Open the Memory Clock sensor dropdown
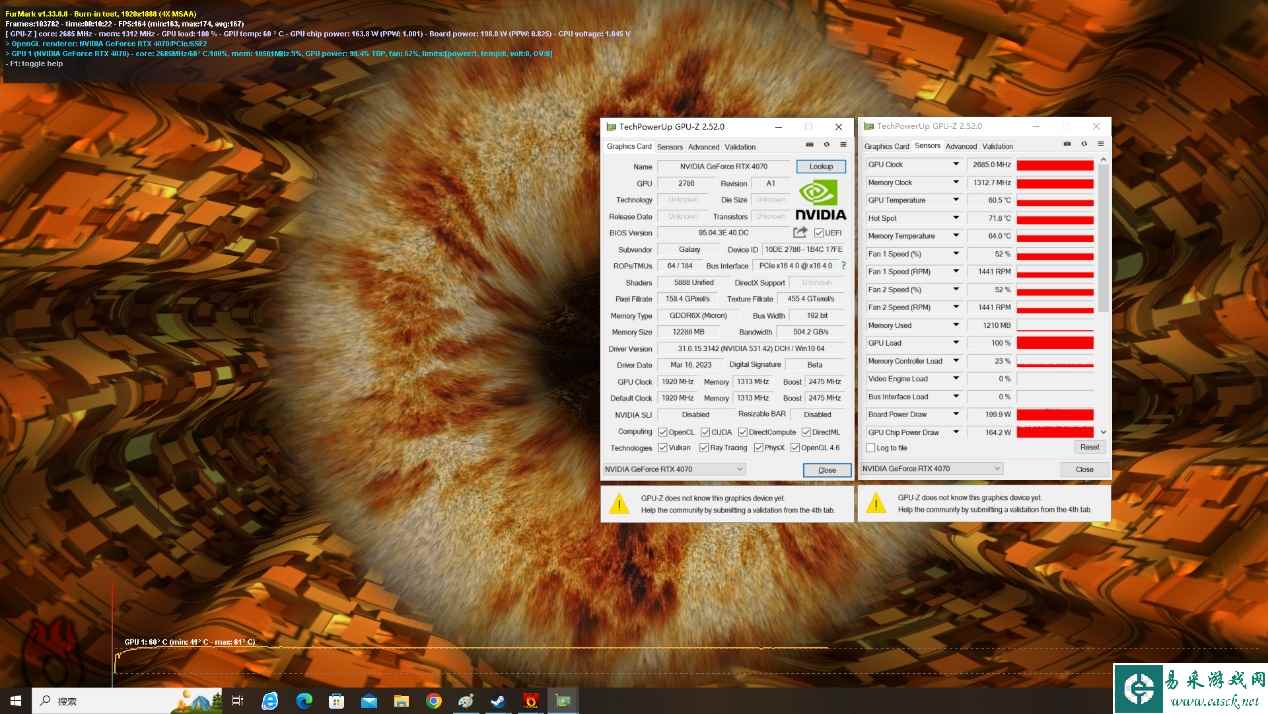The width and height of the screenshot is (1268, 714). click(956, 183)
